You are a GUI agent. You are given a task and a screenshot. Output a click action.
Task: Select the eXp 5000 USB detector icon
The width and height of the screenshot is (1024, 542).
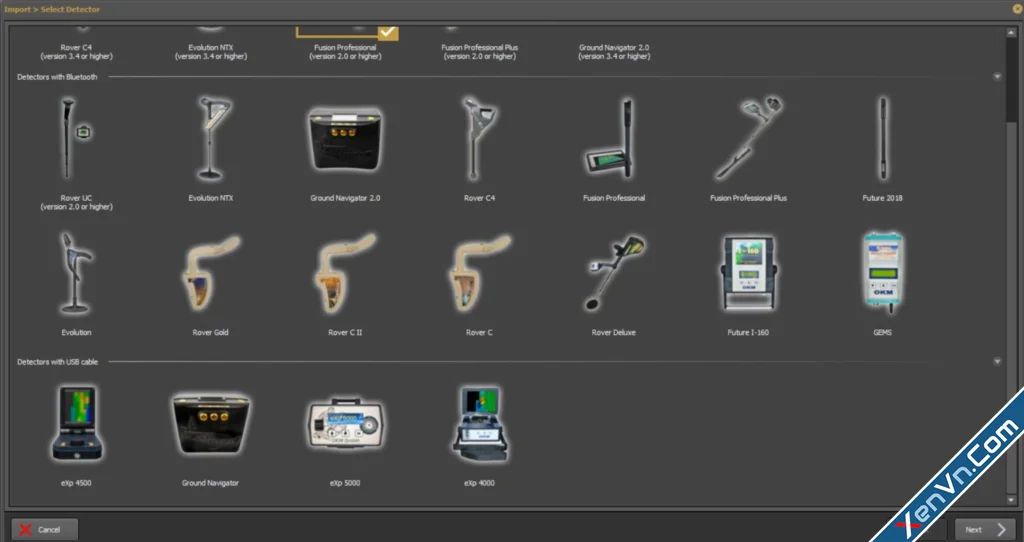345,424
